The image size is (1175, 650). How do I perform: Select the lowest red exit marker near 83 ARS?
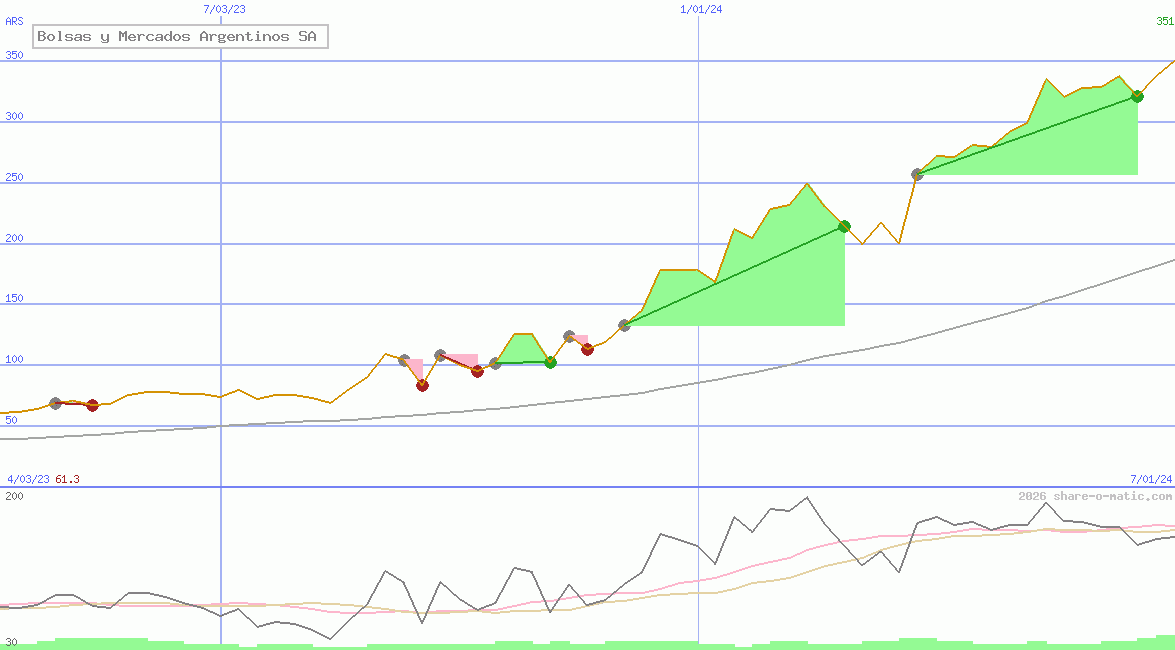(422, 385)
